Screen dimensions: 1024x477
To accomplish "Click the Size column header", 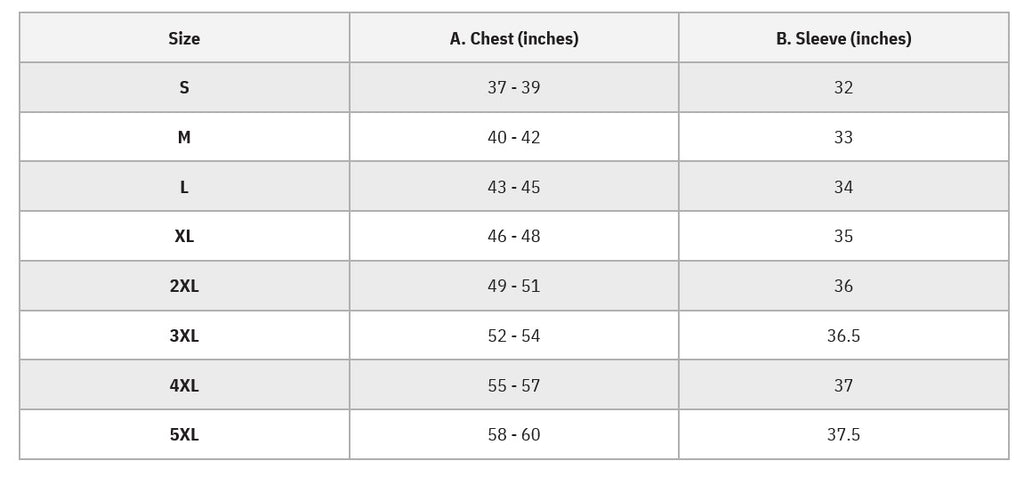I will point(184,39).
